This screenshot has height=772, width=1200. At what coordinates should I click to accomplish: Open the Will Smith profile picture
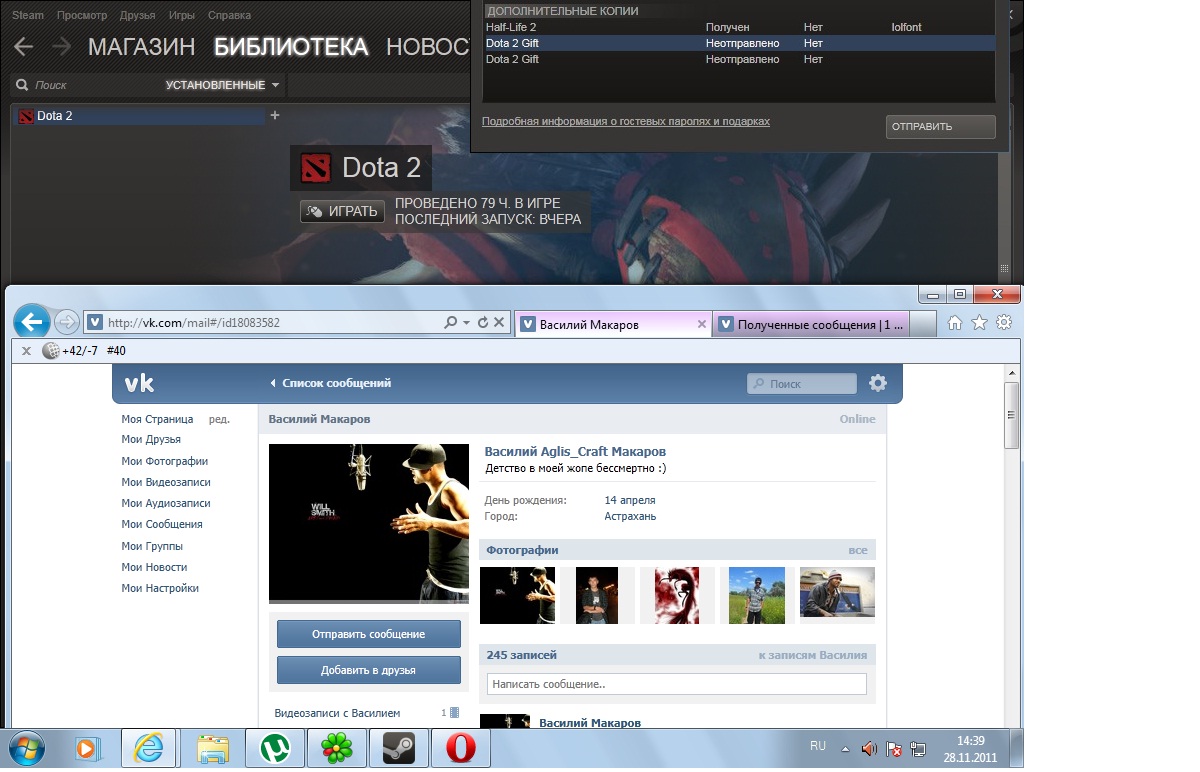[x=368, y=524]
